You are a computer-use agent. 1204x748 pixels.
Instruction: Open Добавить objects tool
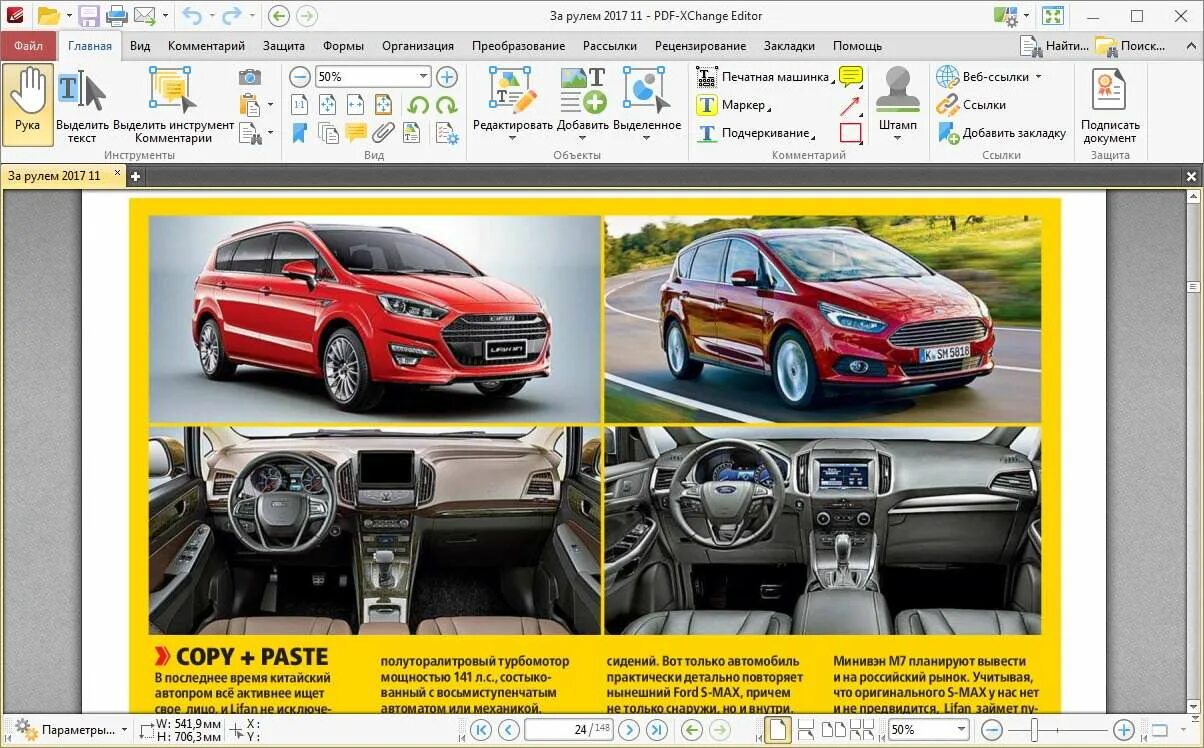coord(582,104)
